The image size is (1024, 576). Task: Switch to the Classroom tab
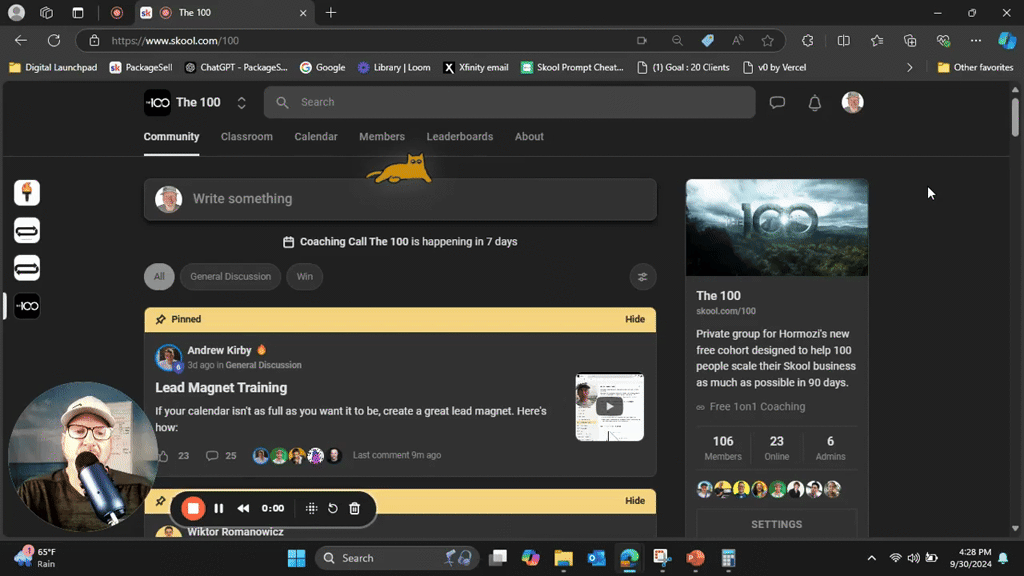tap(247, 137)
